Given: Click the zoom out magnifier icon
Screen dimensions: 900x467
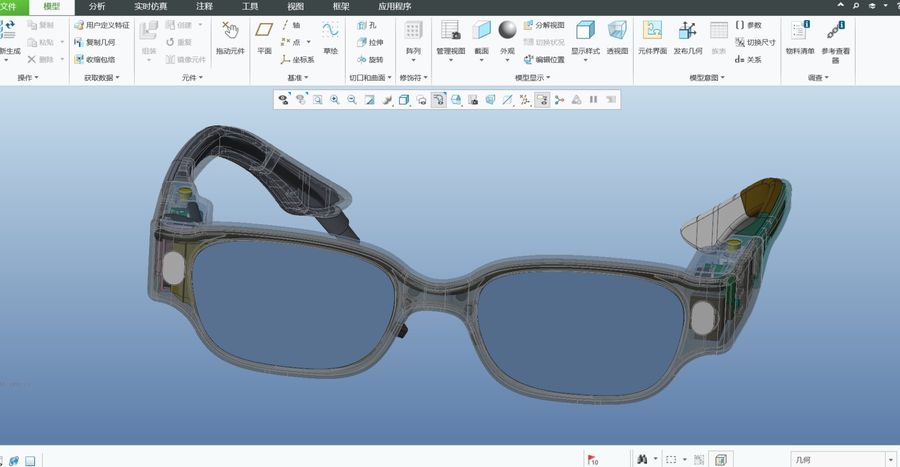Looking at the screenshot, I should 352,100.
